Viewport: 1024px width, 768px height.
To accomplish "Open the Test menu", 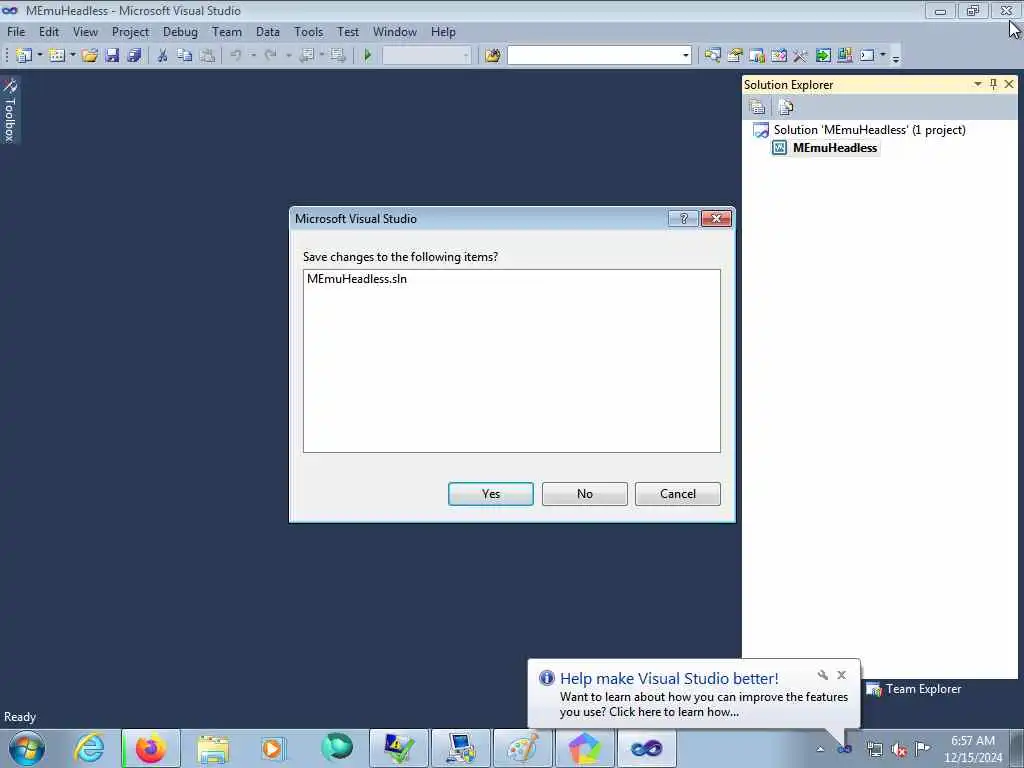I will point(347,31).
